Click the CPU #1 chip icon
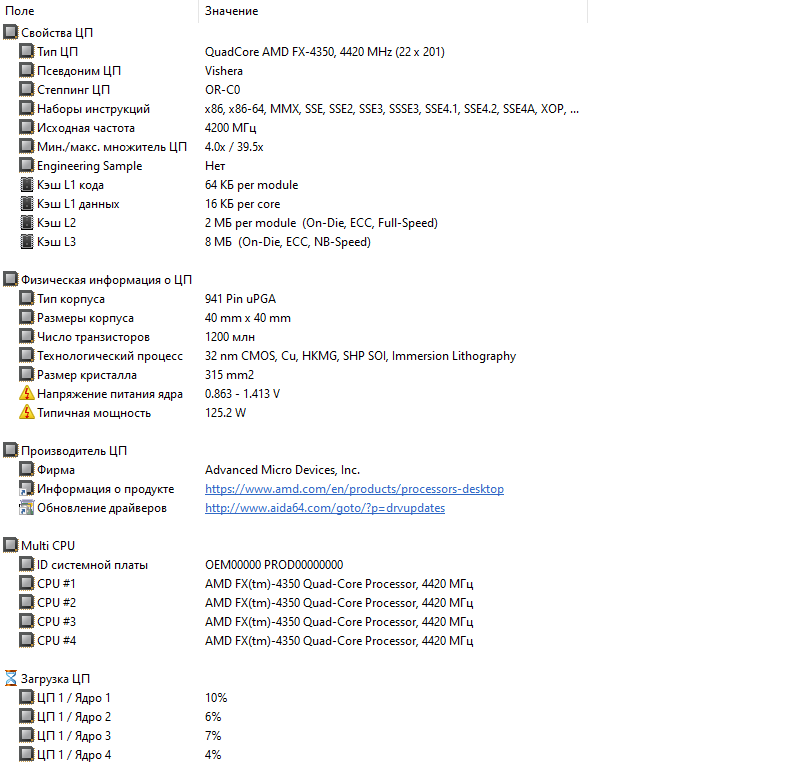Screen dimensions: 786x783 pos(27,583)
